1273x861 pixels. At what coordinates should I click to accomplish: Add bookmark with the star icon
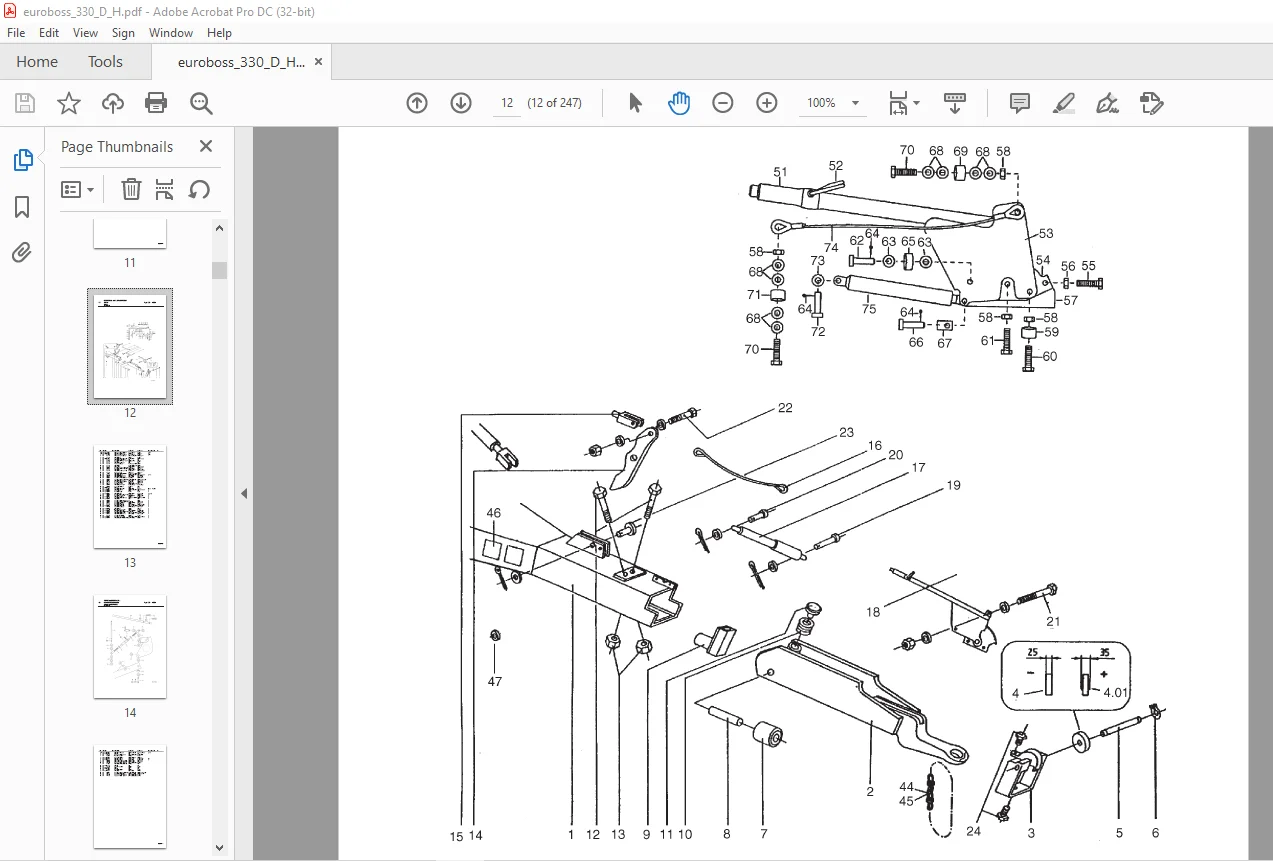(x=68, y=103)
